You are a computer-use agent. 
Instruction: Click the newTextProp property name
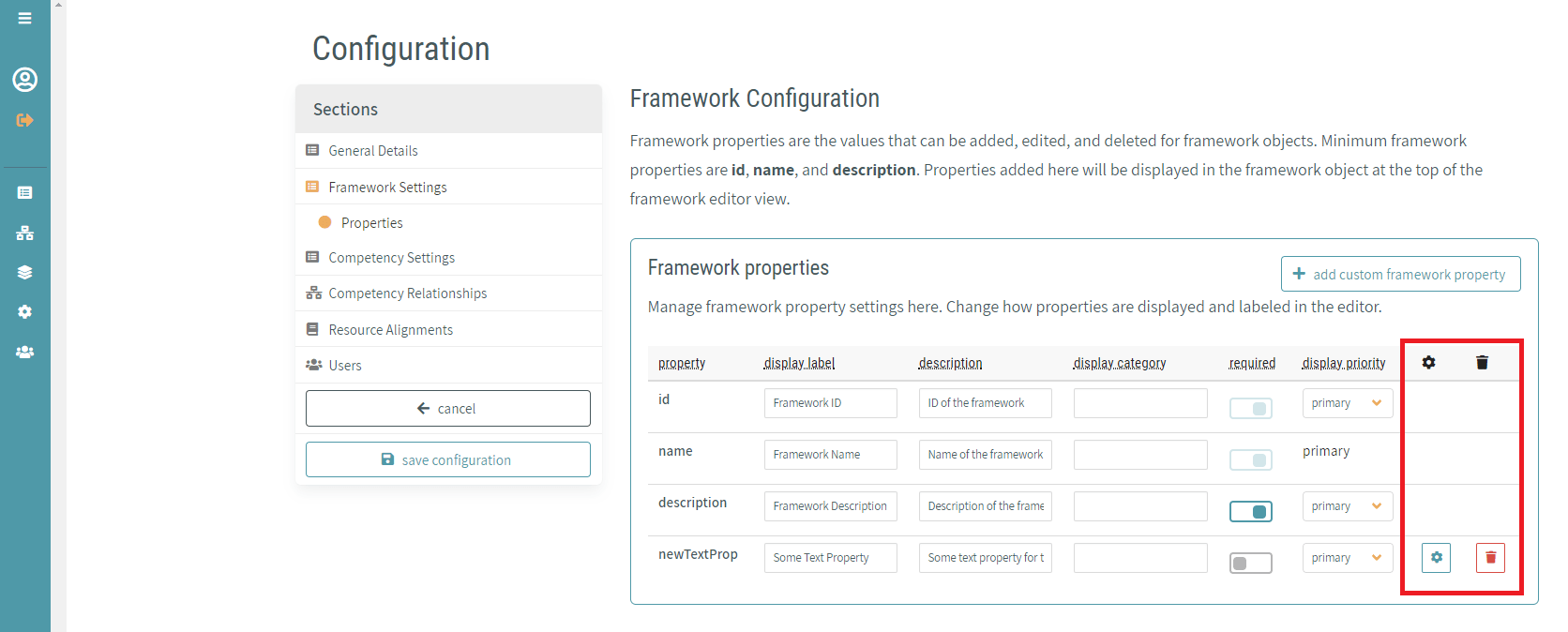click(x=698, y=554)
